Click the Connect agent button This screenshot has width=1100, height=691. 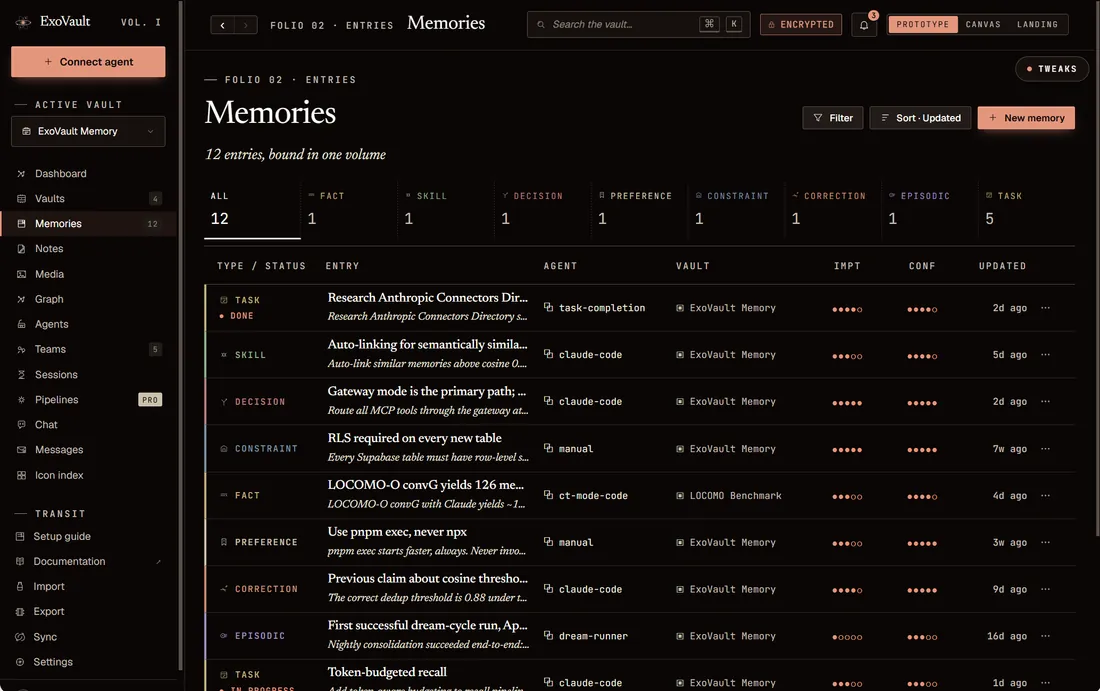[x=88, y=62]
